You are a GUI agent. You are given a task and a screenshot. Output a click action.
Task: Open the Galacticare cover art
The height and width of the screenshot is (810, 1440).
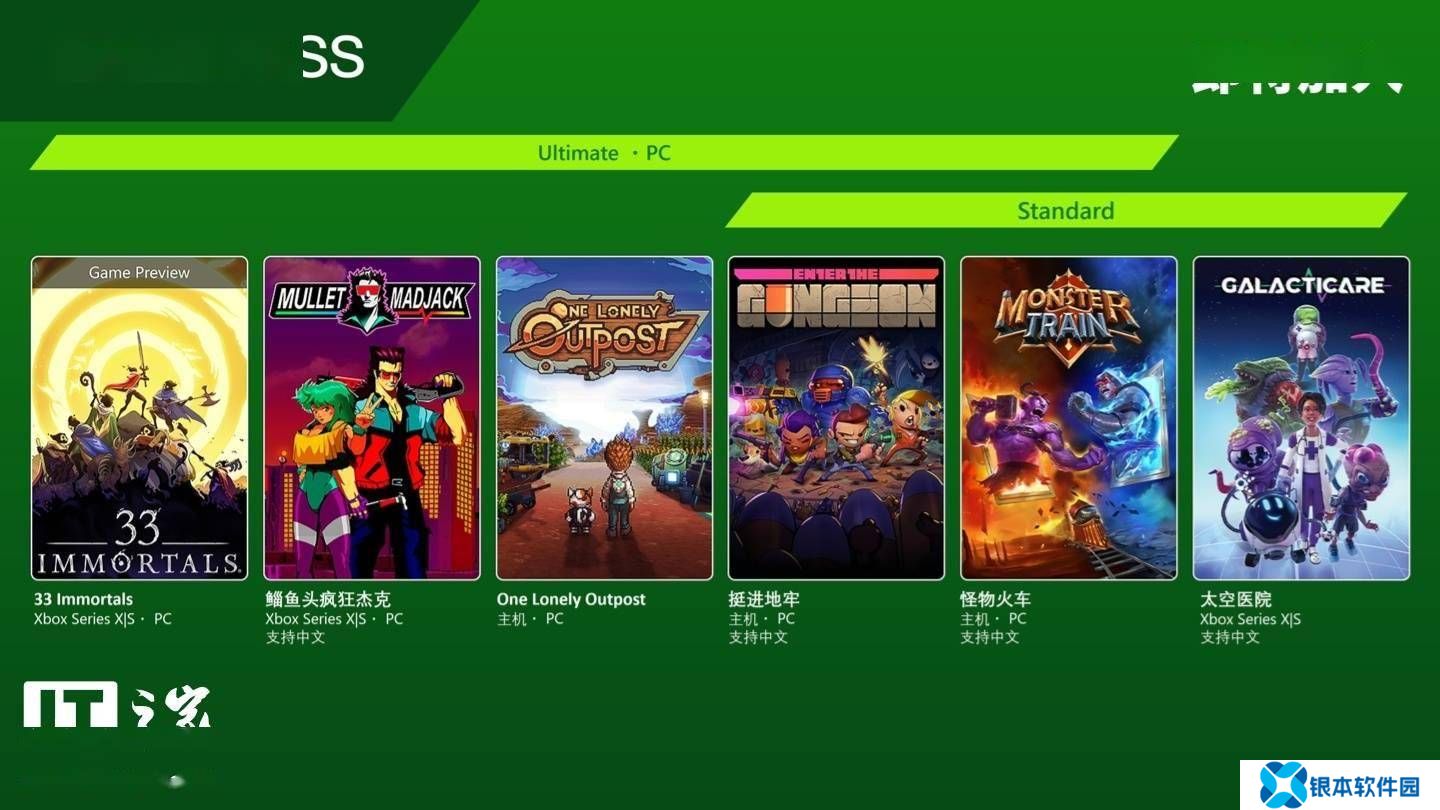coord(1301,418)
